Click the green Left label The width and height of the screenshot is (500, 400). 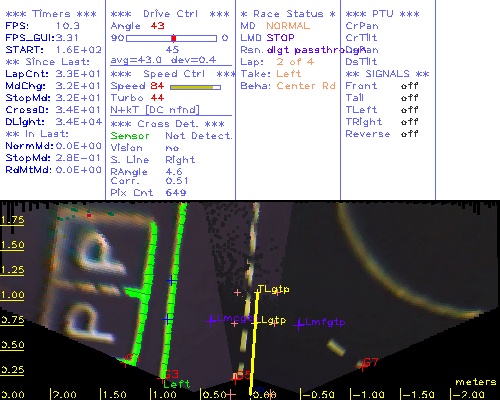[177, 384]
